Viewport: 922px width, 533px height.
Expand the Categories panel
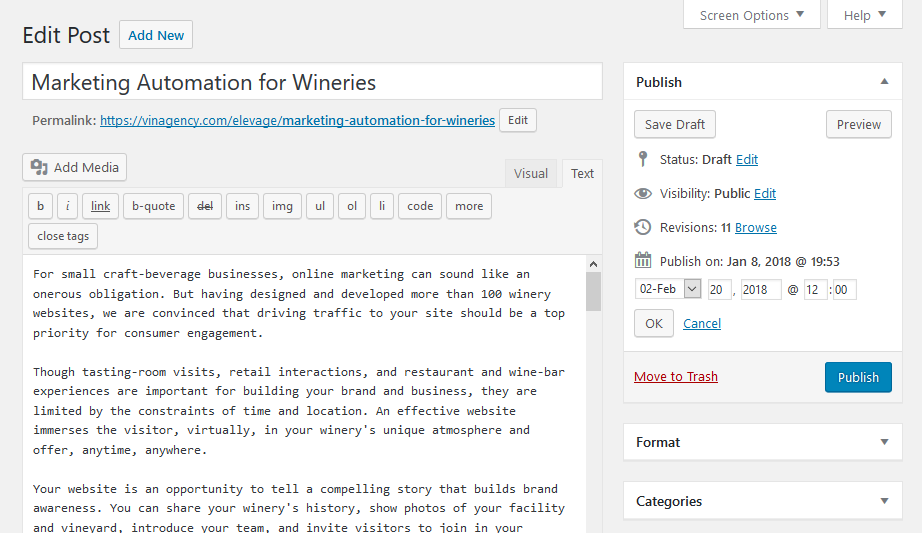coord(884,501)
